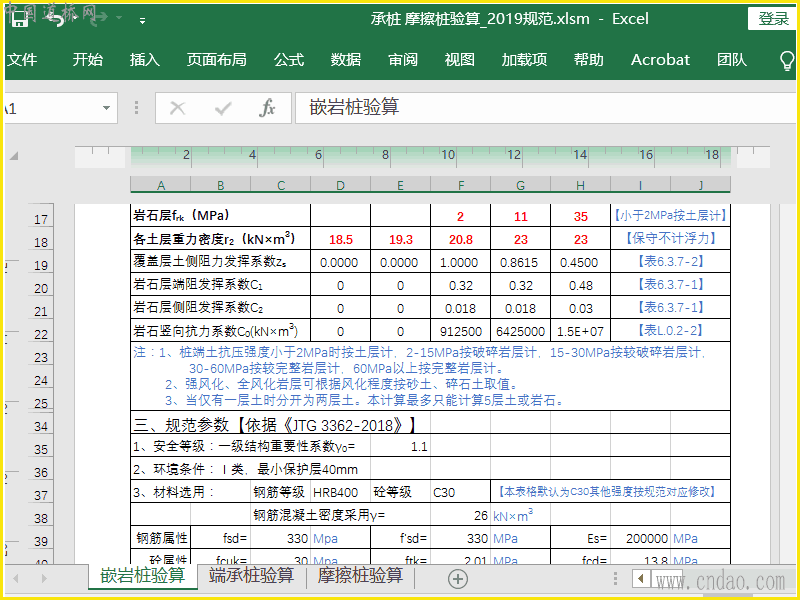Click the formula bar Enter checkmark icon
The height and width of the screenshot is (600, 800).
coord(222,108)
